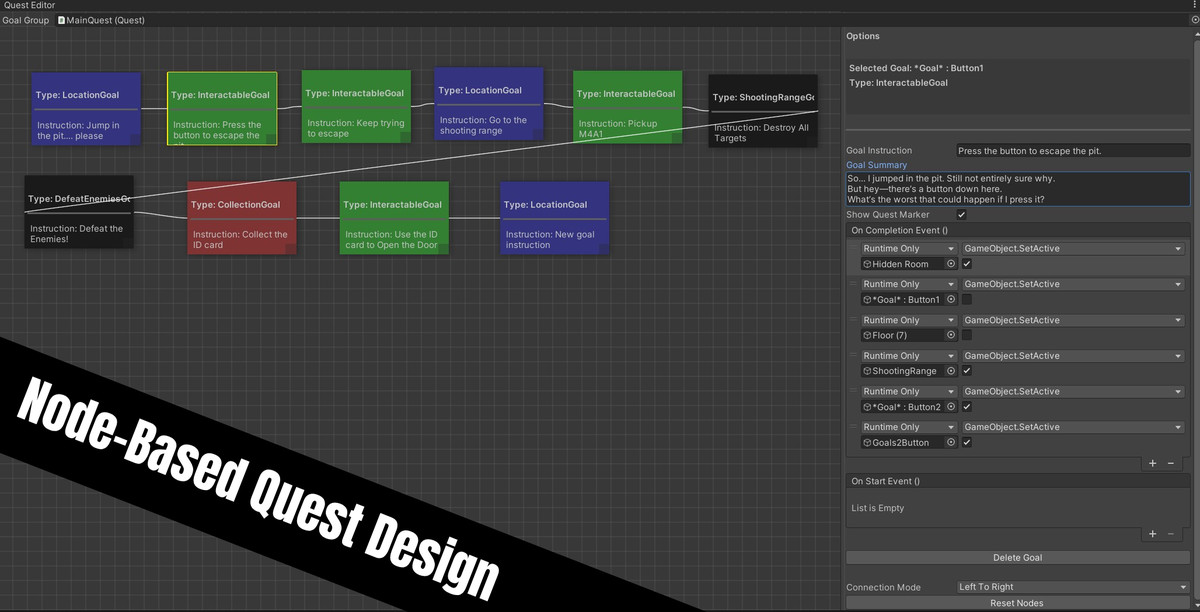Open GameObject.SetActive dropdown above Goals2Button
The width and height of the screenshot is (1200, 612).
pos(1073,427)
